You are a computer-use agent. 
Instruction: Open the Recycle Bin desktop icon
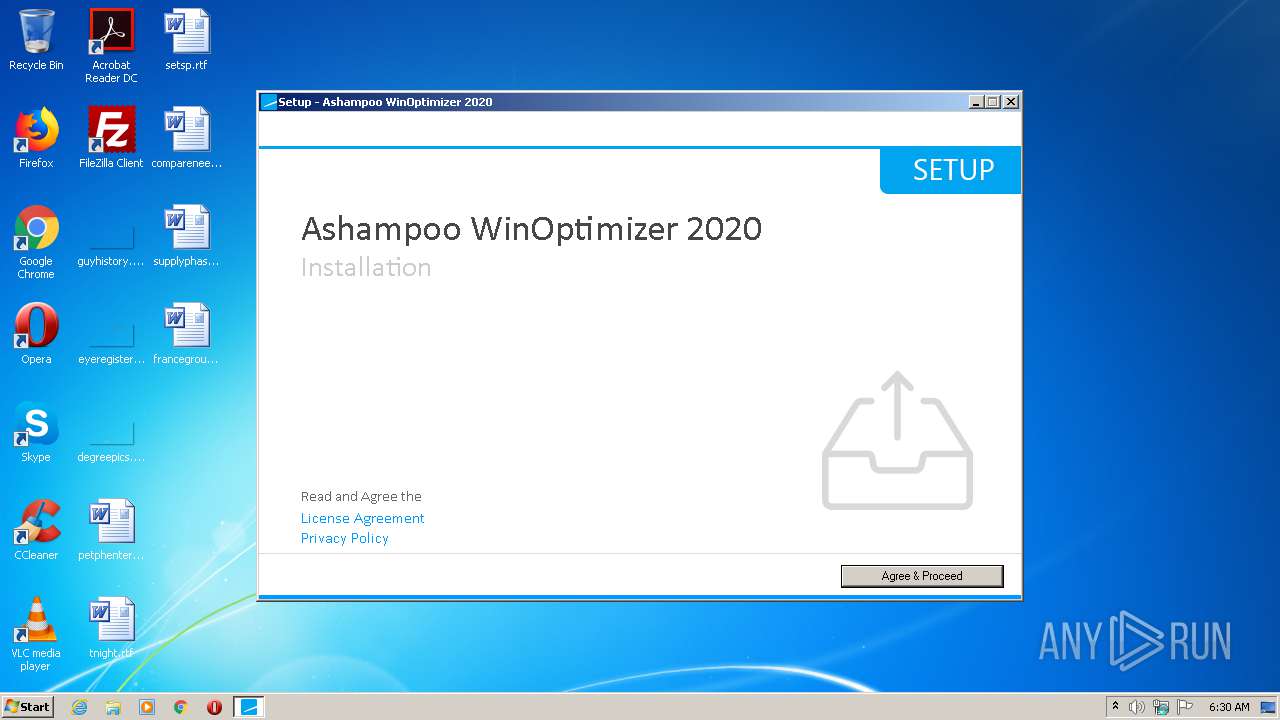36,40
